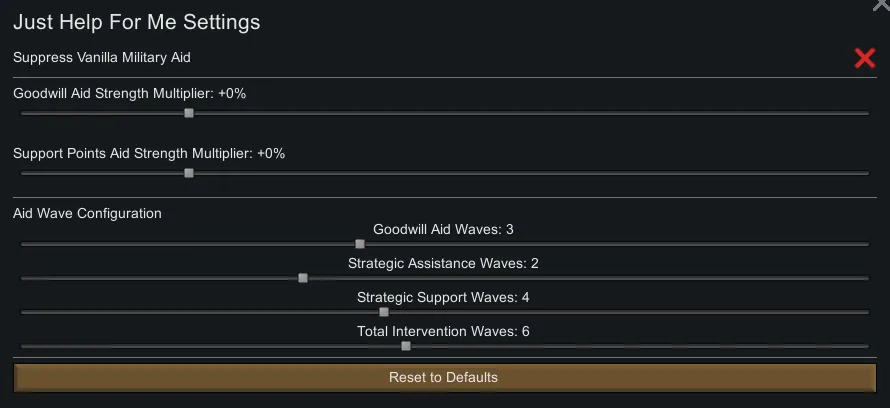Image resolution: width=890 pixels, height=408 pixels.
Task: Click the Strategic Support Waves: 4 label
Action: (443, 298)
